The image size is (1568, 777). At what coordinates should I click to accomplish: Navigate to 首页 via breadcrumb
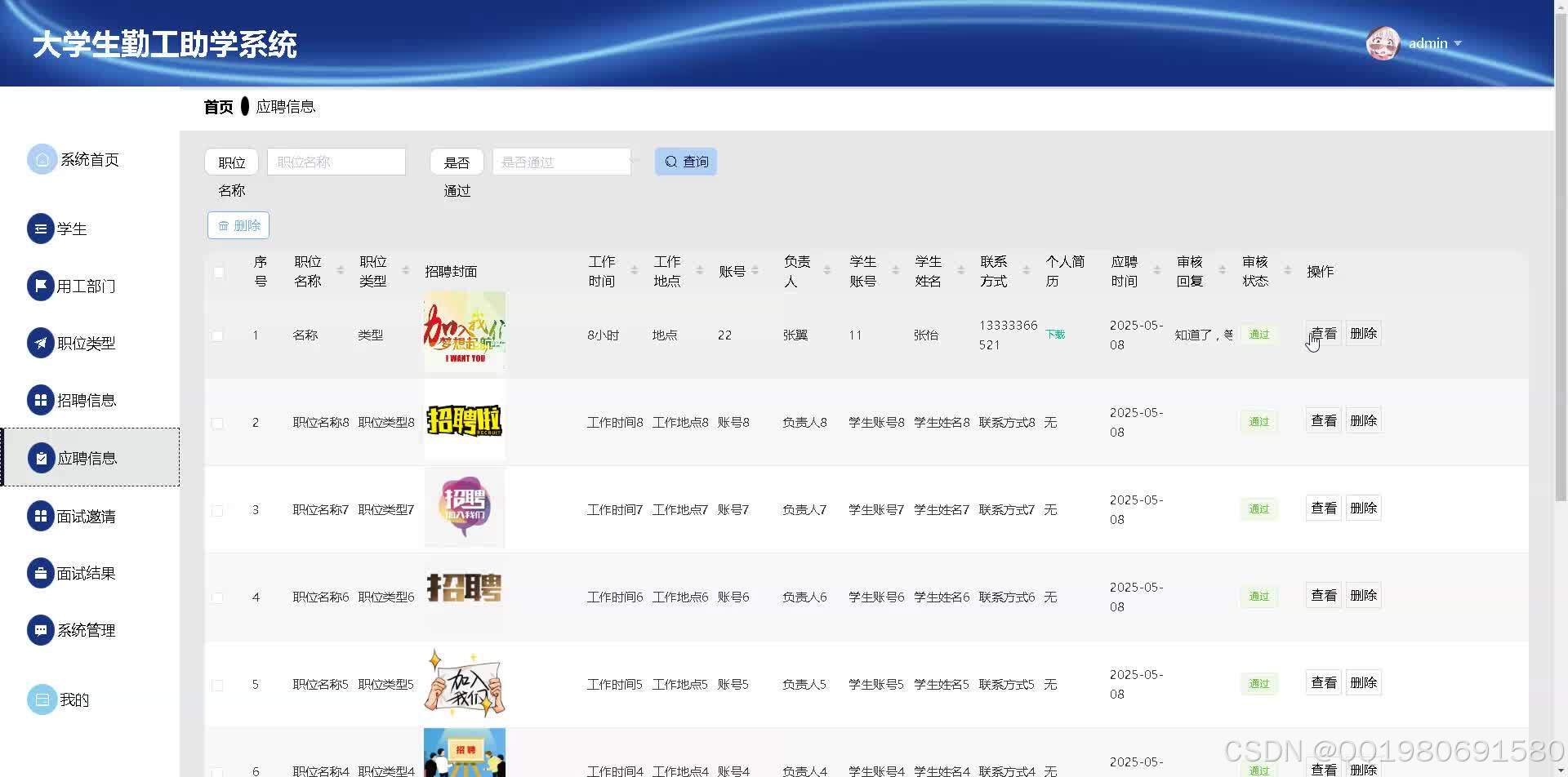pyautogui.click(x=217, y=106)
